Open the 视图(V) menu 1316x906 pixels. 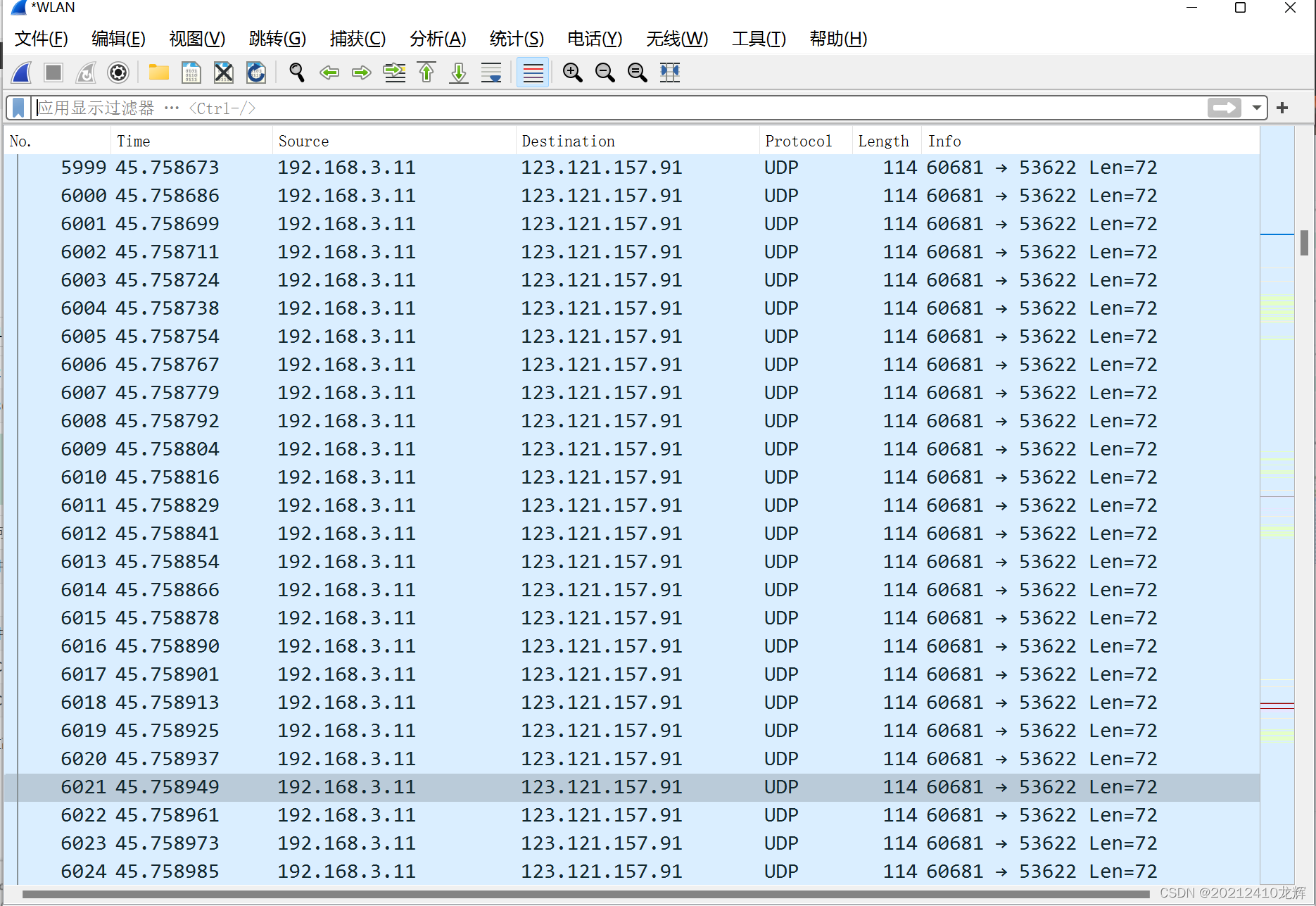(197, 39)
